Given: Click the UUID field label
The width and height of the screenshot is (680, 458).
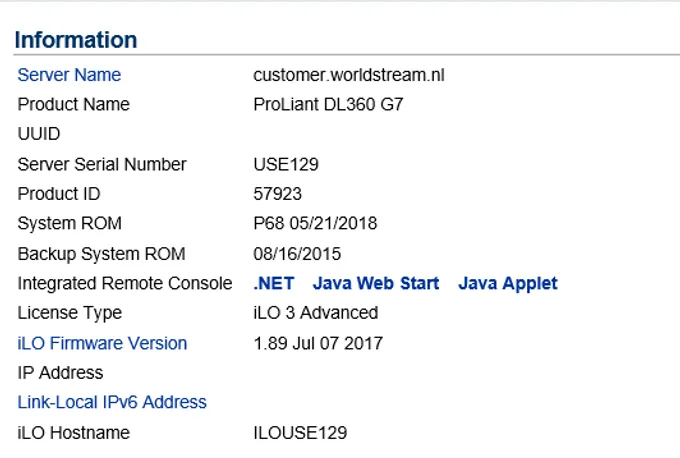Looking at the screenshot, I should pos(39,134).
